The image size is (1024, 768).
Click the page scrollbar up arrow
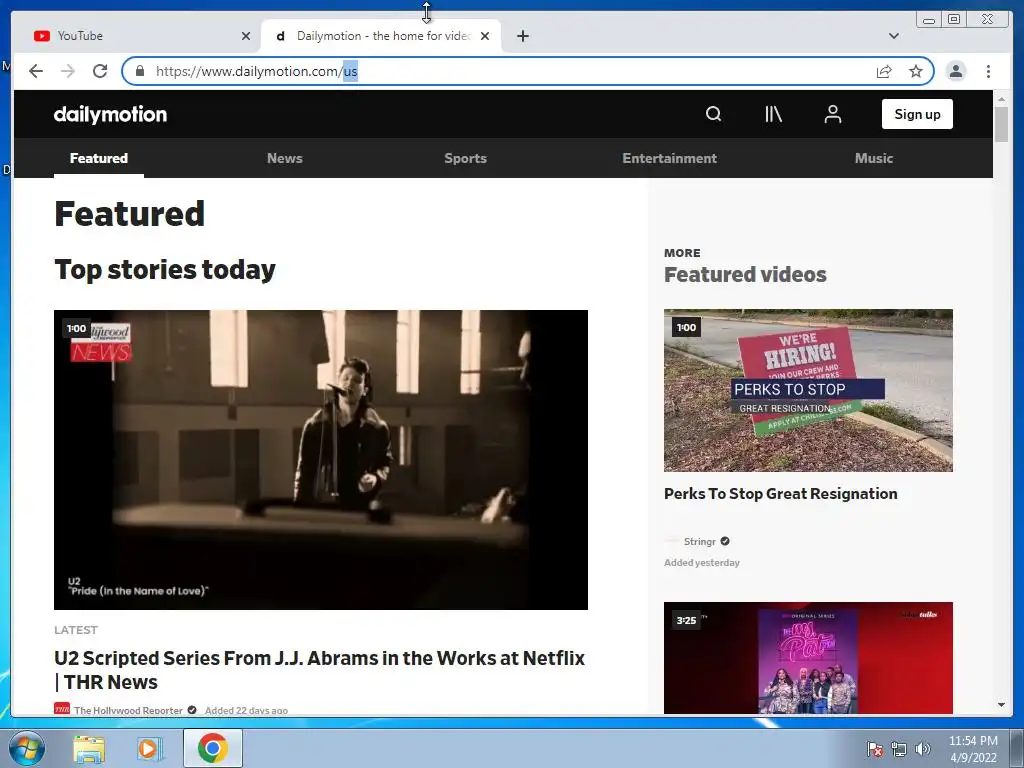(x=1001, y=99)
